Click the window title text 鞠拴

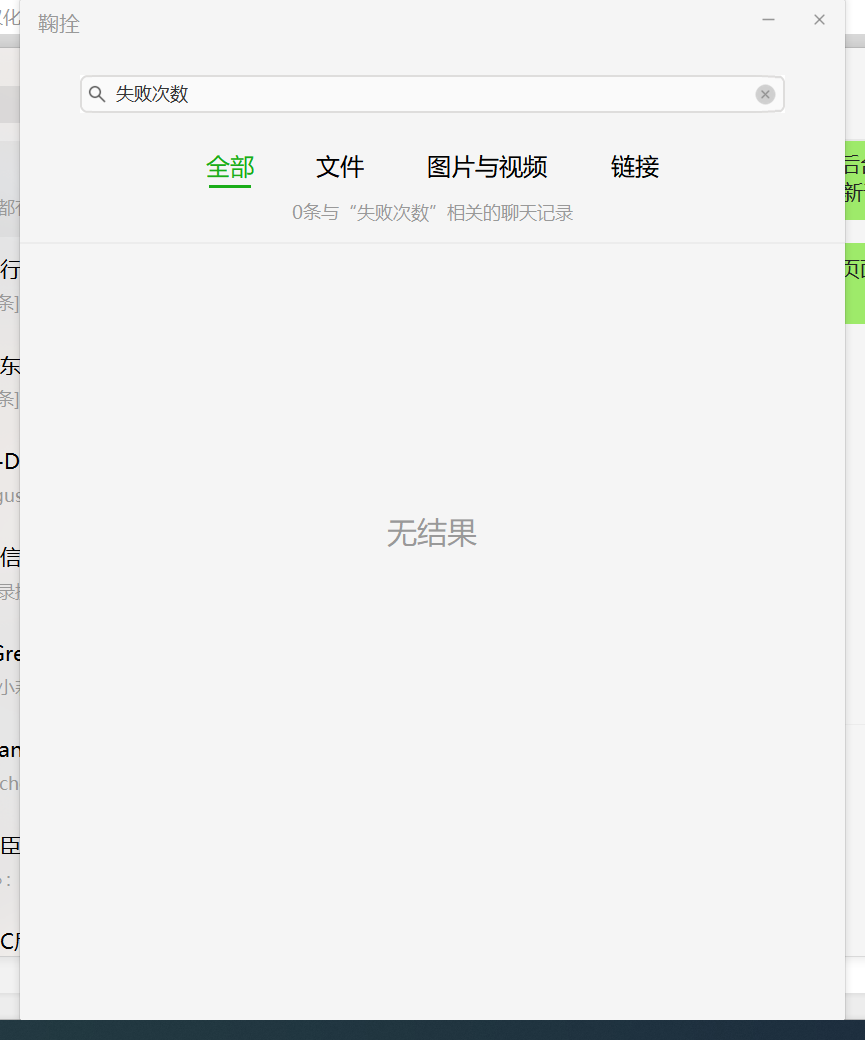pyautogui.click(x=59, y=24)
